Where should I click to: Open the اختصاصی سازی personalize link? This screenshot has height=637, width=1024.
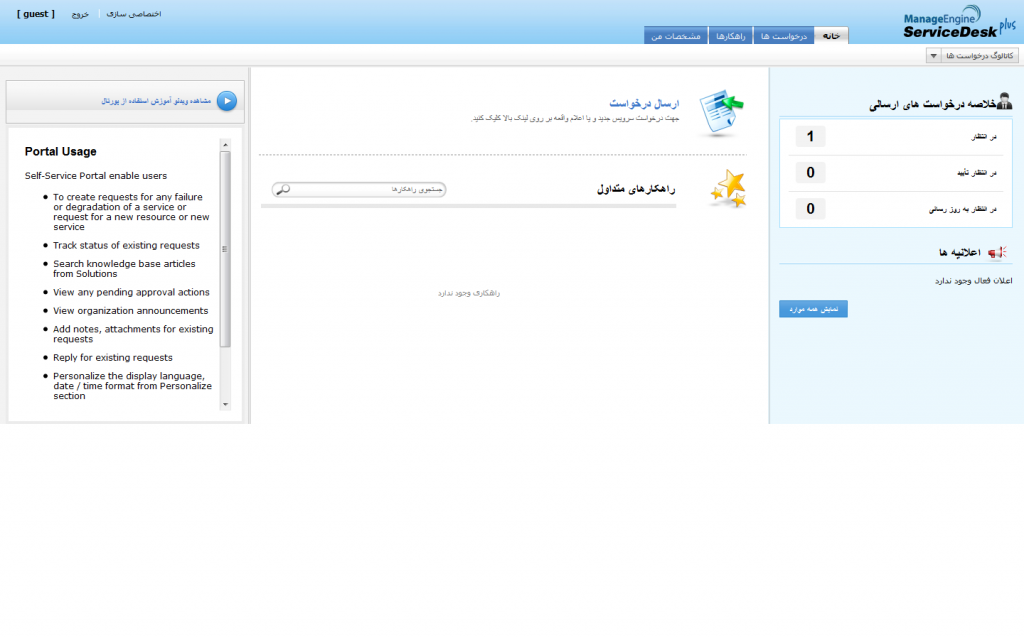point(134,15)
